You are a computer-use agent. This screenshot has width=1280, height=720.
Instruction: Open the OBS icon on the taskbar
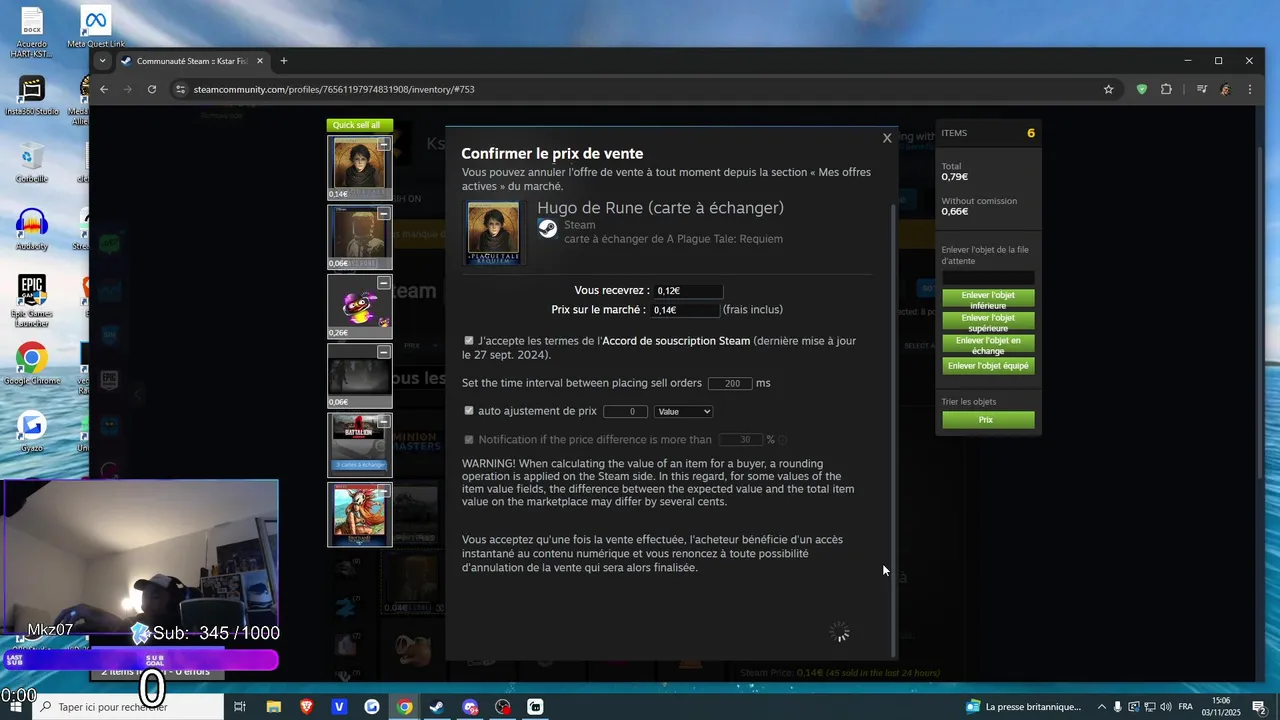503,707
